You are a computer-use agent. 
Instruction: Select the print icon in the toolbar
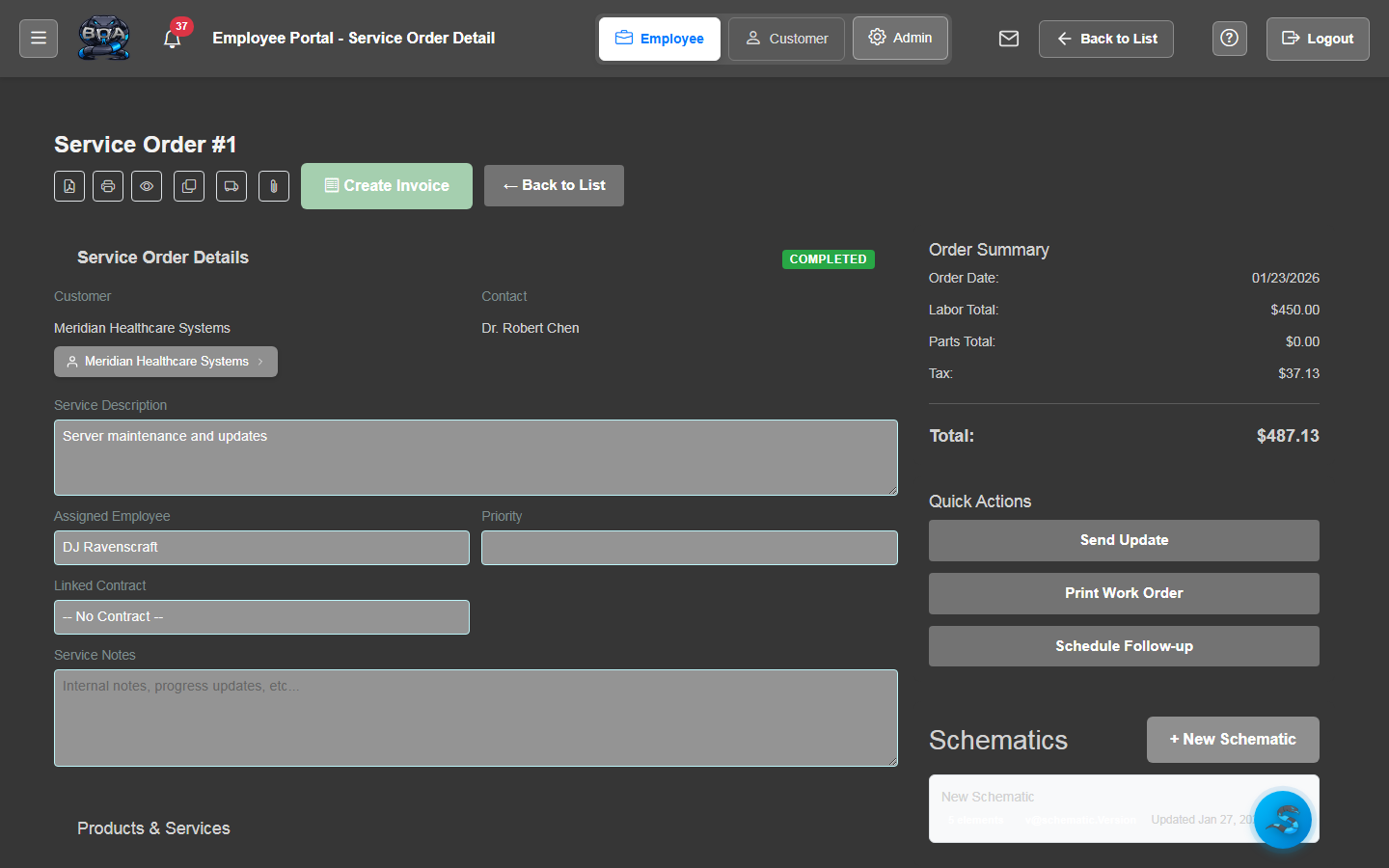[x=107, y=185]
